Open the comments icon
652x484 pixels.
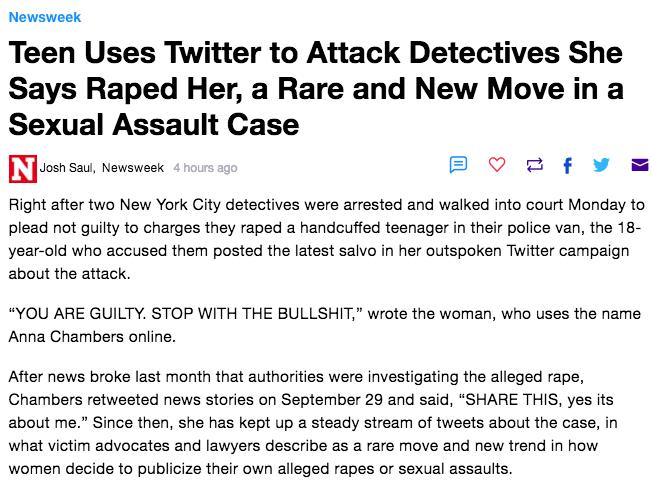458,165
